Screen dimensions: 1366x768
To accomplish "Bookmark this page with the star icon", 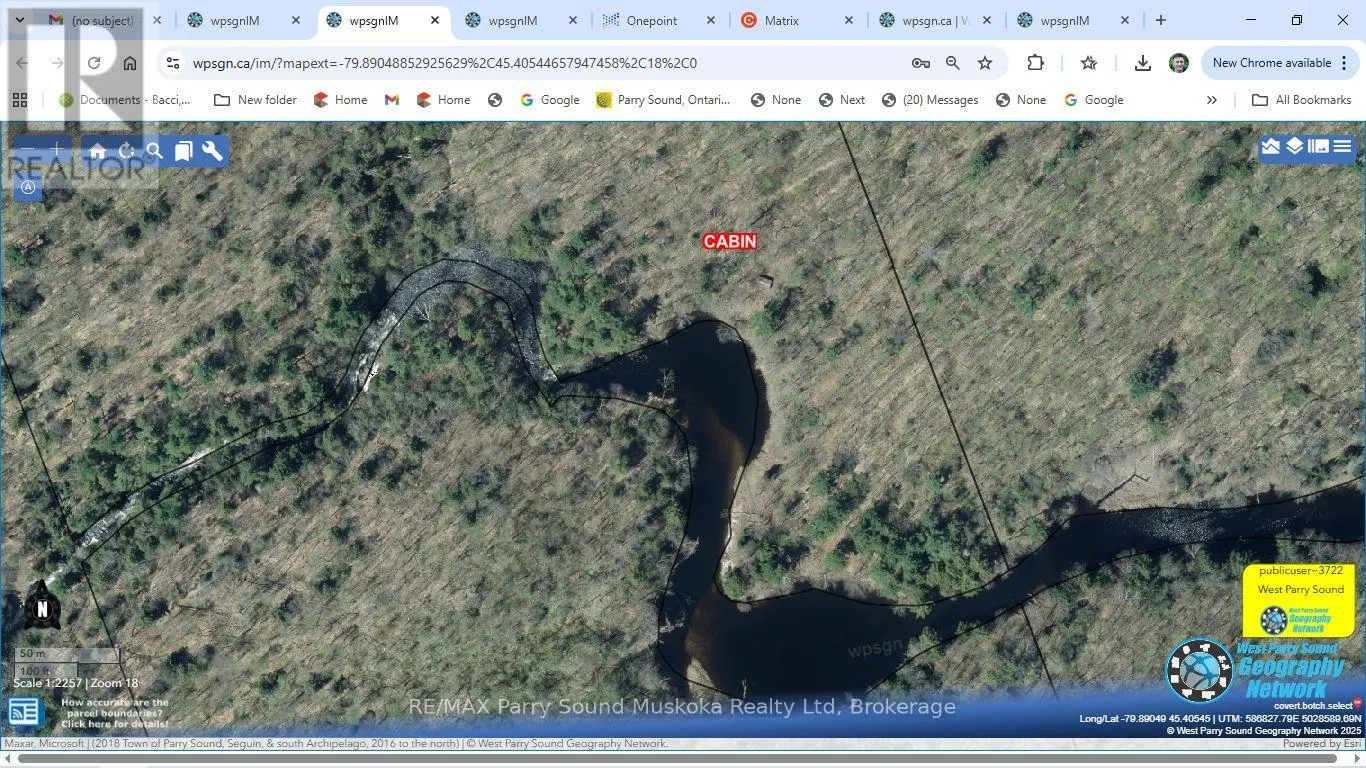I will click(985, 63).
